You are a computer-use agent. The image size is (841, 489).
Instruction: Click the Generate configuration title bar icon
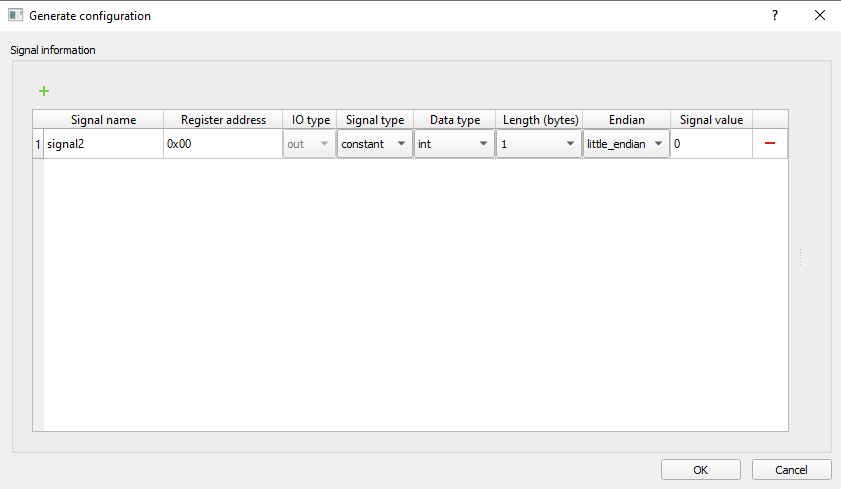point(15,16)
